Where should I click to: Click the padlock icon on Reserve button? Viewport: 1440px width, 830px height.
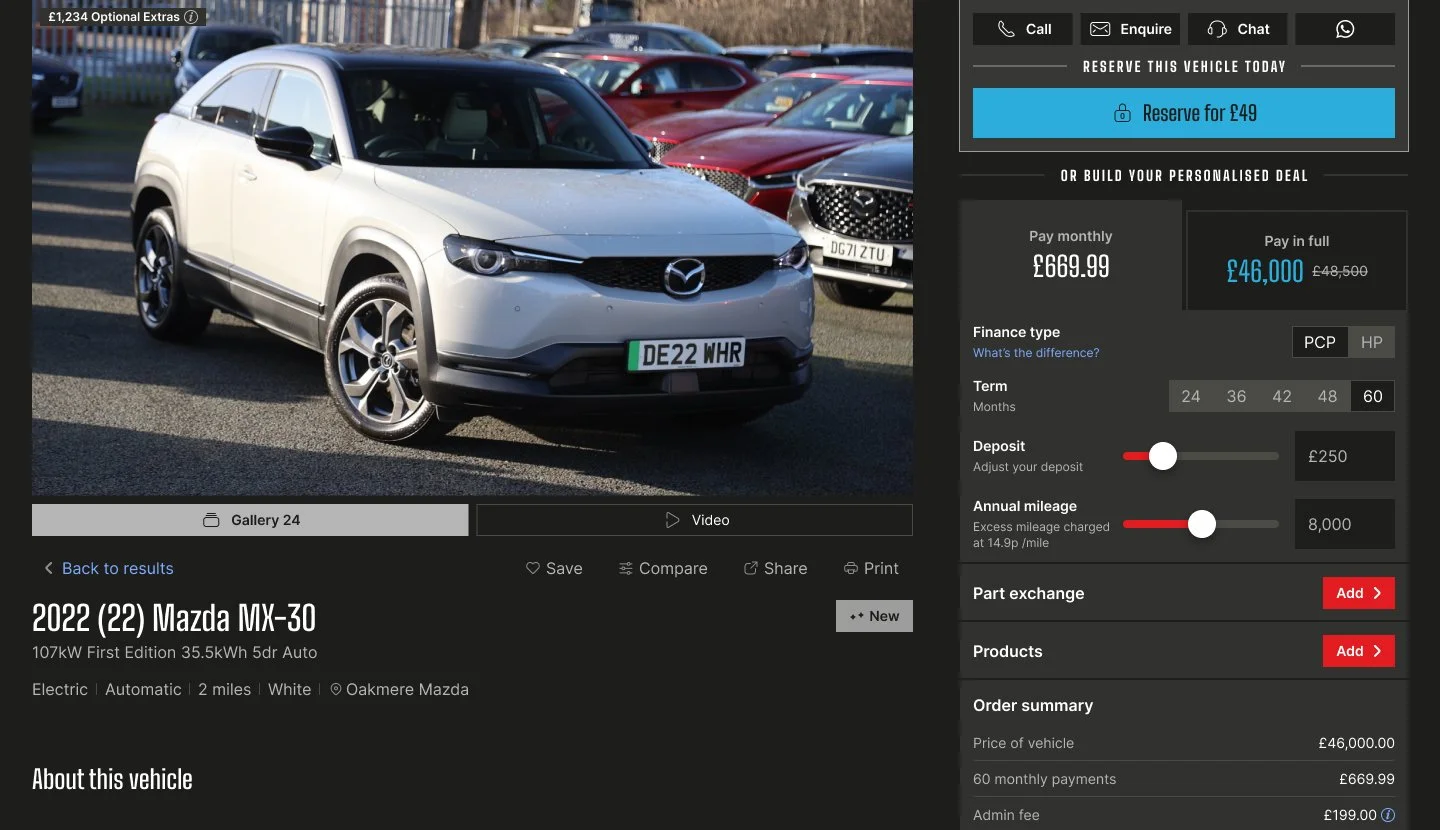(x=1122, y=113)
